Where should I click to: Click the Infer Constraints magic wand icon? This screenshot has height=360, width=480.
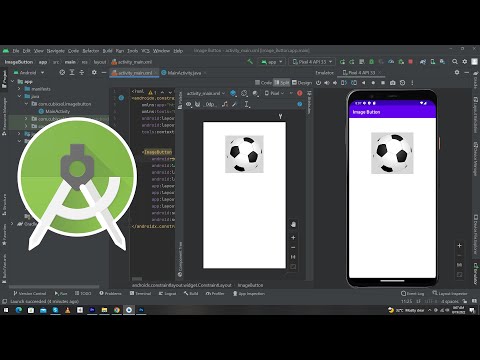[235, 104]
